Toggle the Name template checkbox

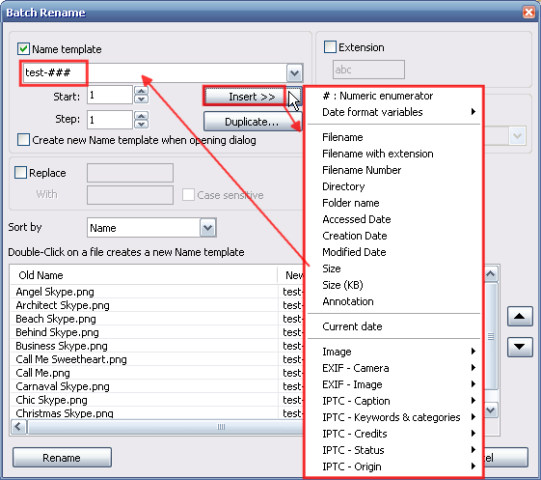click(23, 49)
